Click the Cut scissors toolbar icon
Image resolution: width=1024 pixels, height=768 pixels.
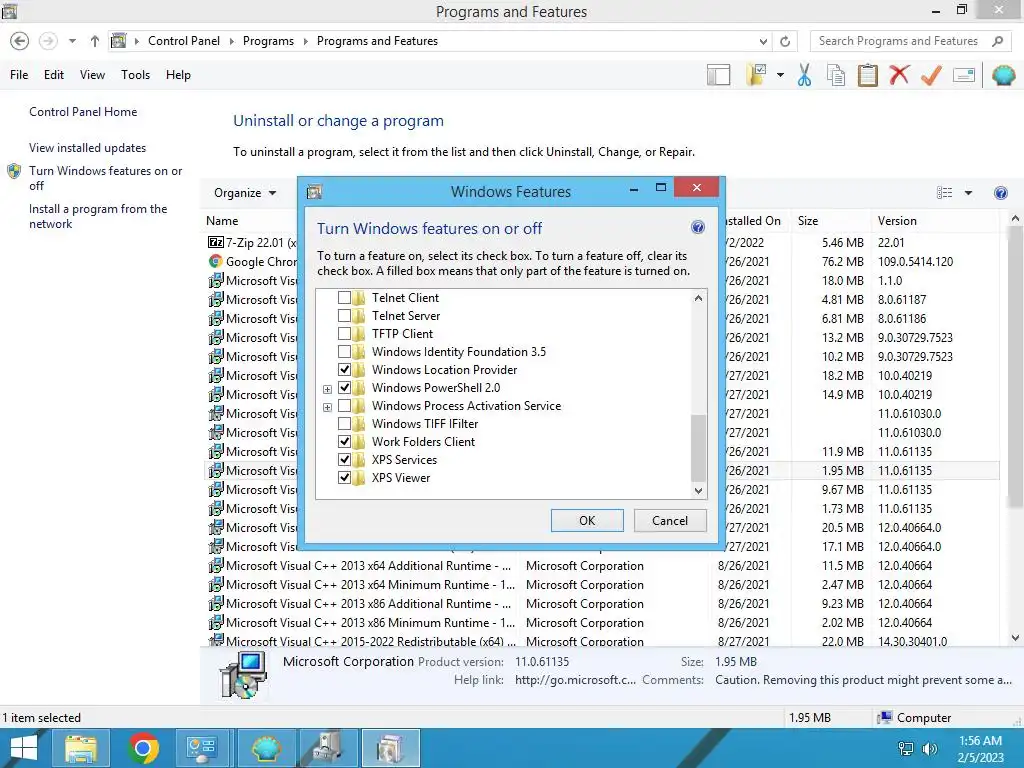(804, 75)
